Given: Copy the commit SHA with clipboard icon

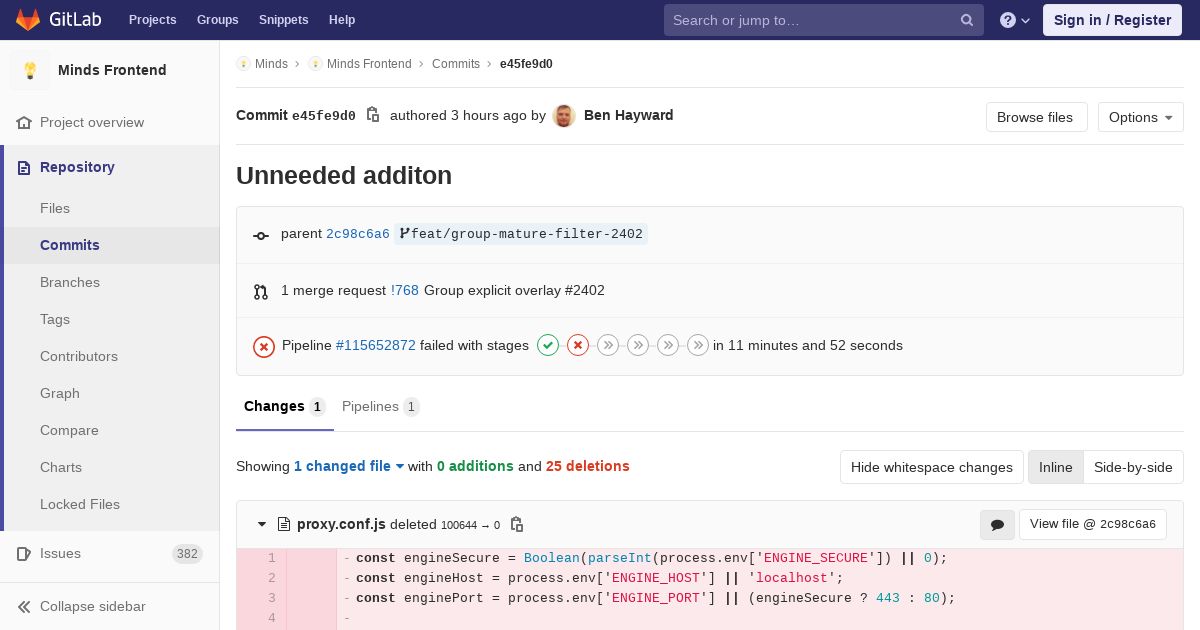Looking at the screenshot, I should pyautogui.click(x=373, y=115).
